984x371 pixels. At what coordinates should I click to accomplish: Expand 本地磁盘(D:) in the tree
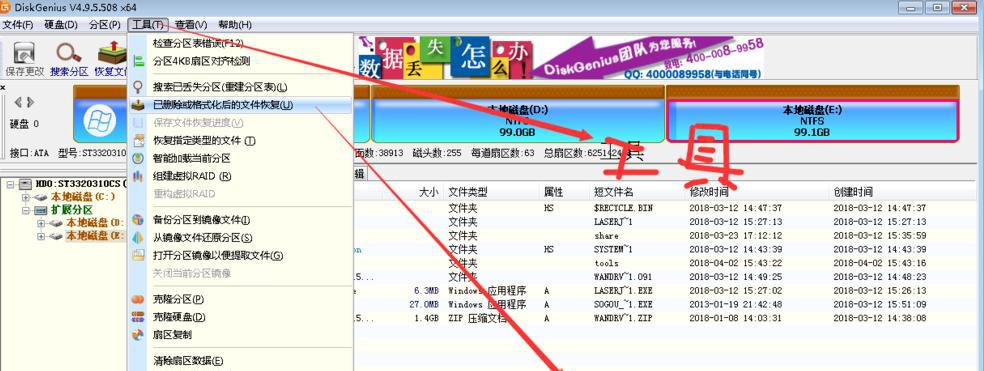pyautogui.click(x=41, y=223)
